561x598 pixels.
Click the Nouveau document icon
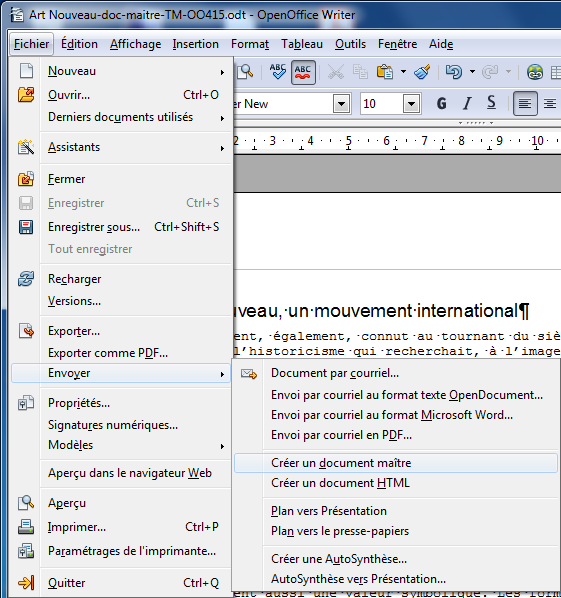pos(26,71)
